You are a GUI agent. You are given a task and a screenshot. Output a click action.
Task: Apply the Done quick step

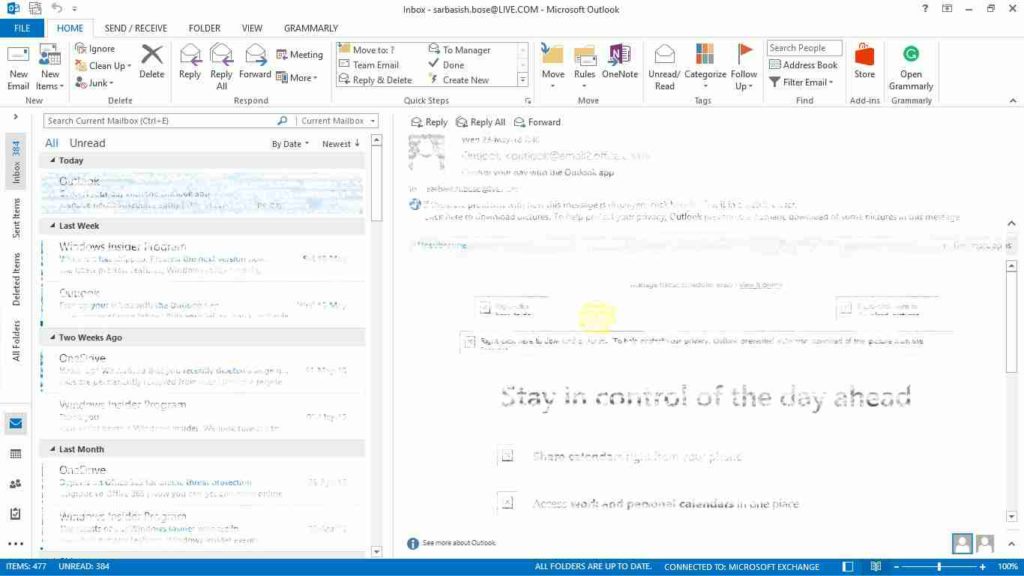coord(447,65)
